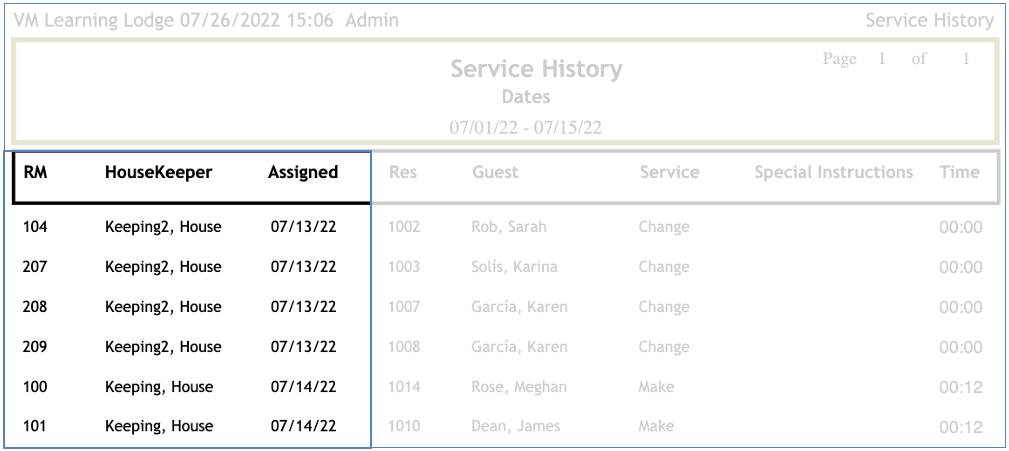Click the 07/01/22 - 07/15/22 date range
Image resolution: width=1009 pixels, height=451 pixels.
525,127
